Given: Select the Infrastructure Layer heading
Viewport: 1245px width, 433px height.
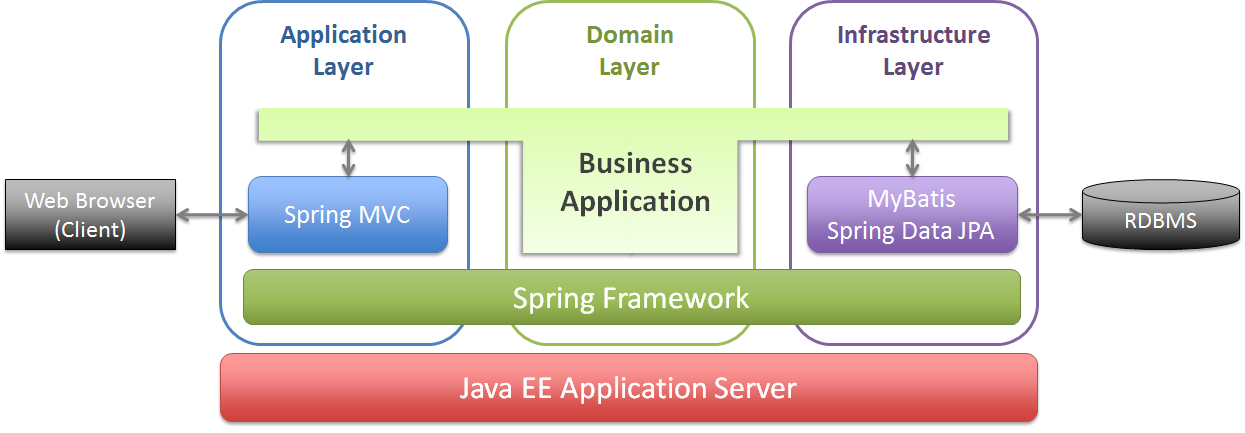Looking at the screenshot, I should point(913,51).
